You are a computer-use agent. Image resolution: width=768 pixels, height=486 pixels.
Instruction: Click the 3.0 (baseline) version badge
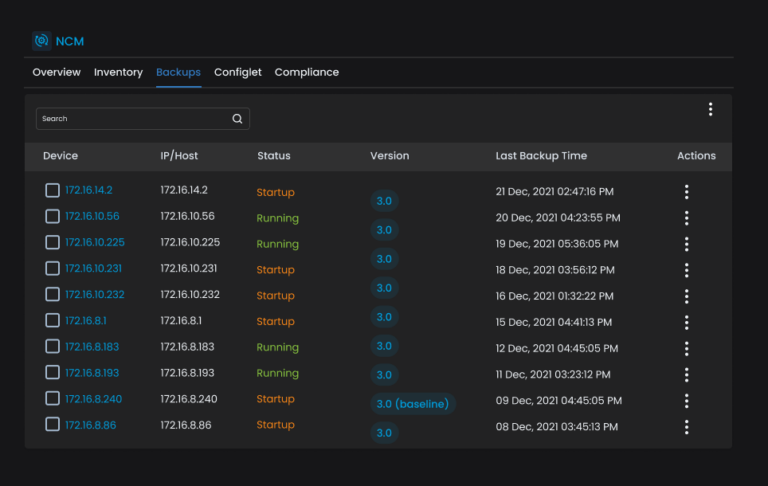click(412, 404)
